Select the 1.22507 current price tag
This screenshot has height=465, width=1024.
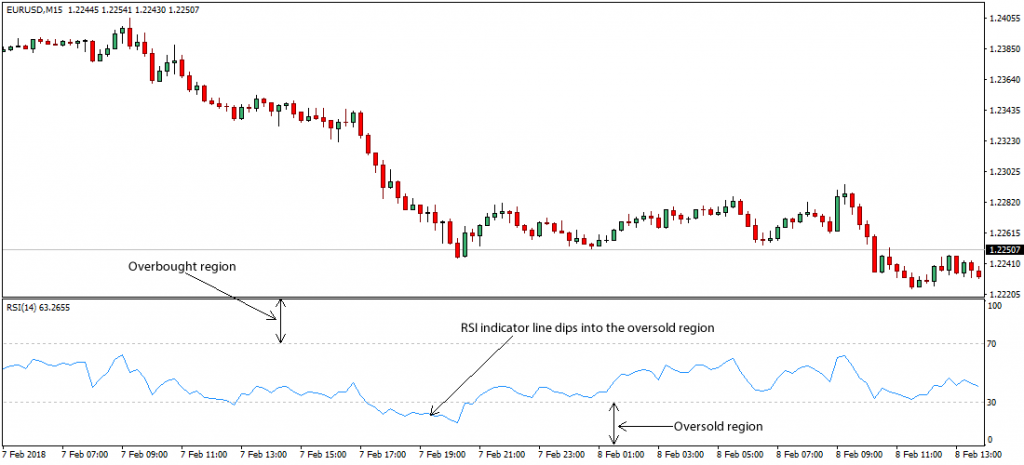[x=1003, y=249]
